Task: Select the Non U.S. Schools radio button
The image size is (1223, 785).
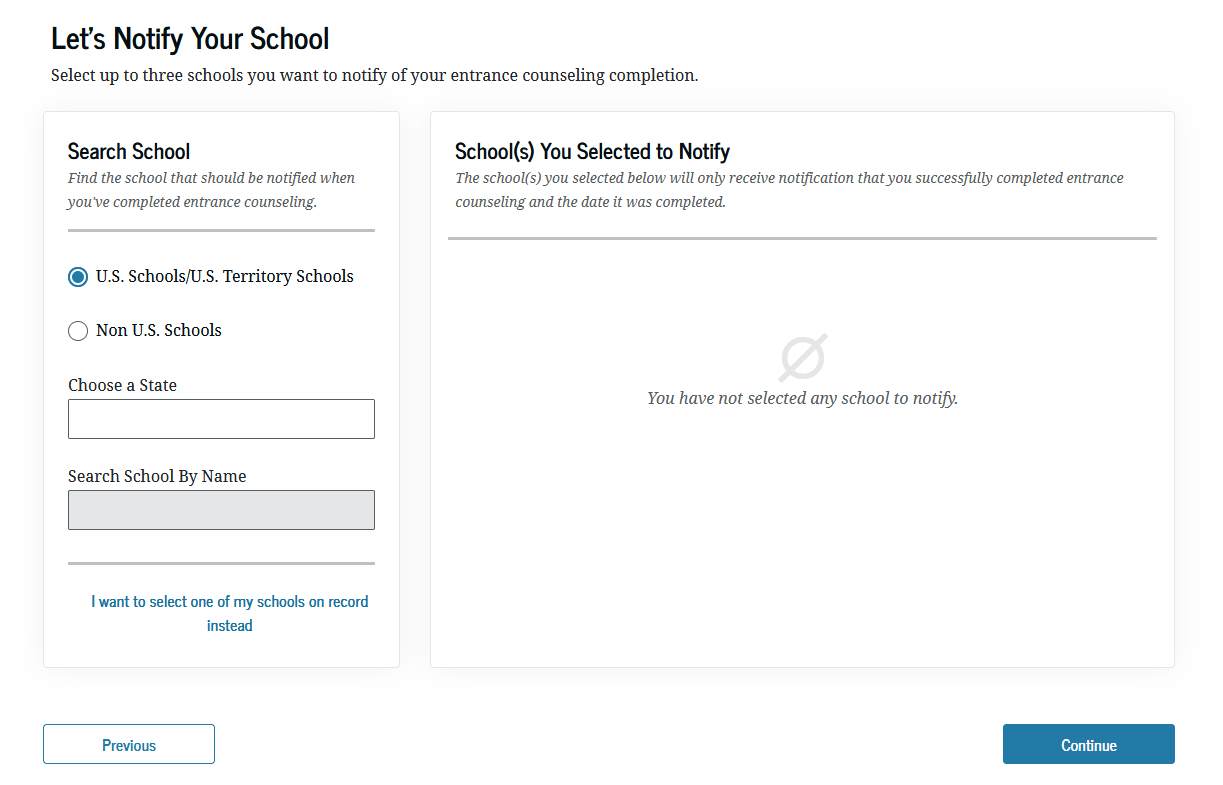Action: pos(78,330)
